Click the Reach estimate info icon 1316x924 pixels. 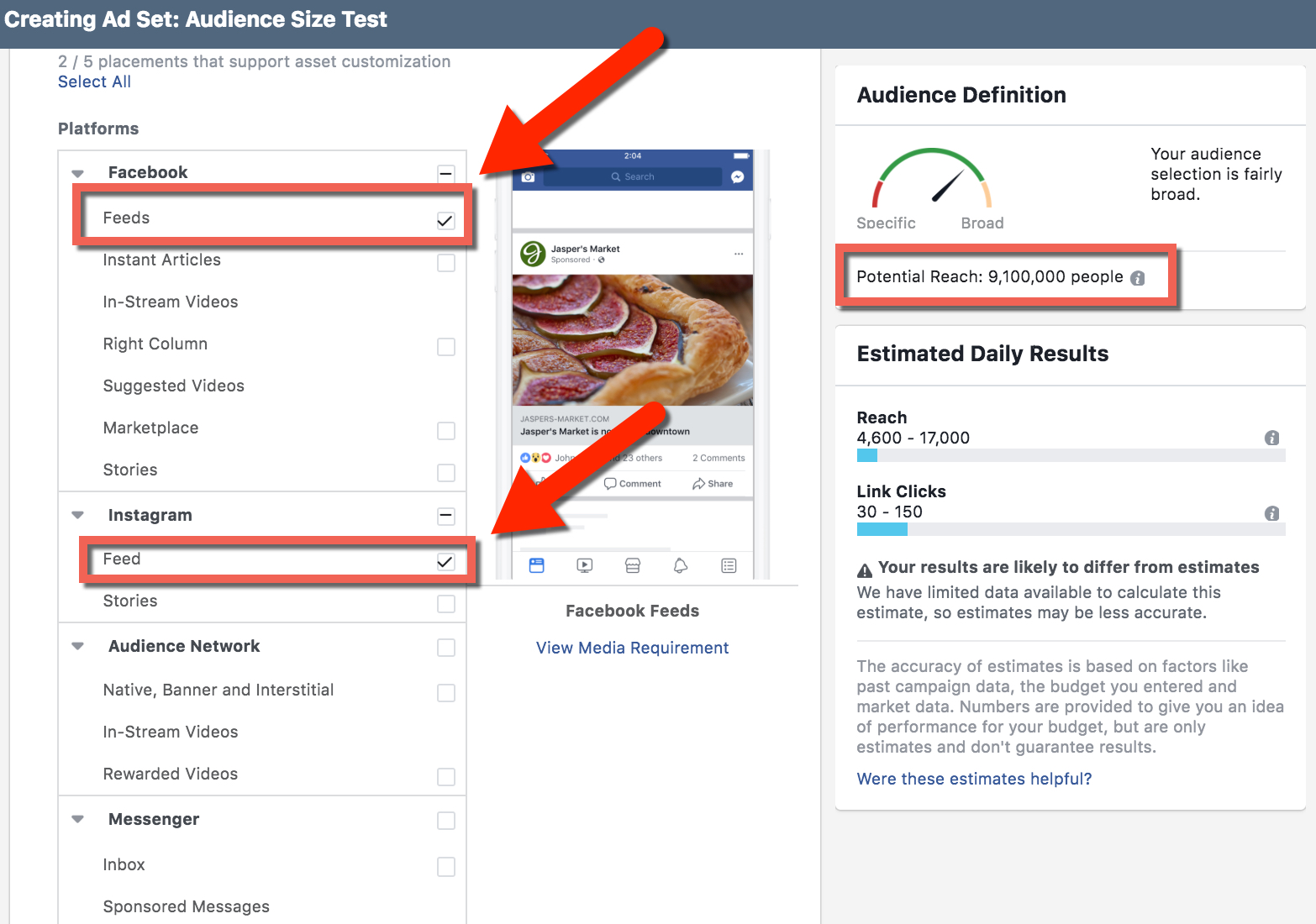1272,438
